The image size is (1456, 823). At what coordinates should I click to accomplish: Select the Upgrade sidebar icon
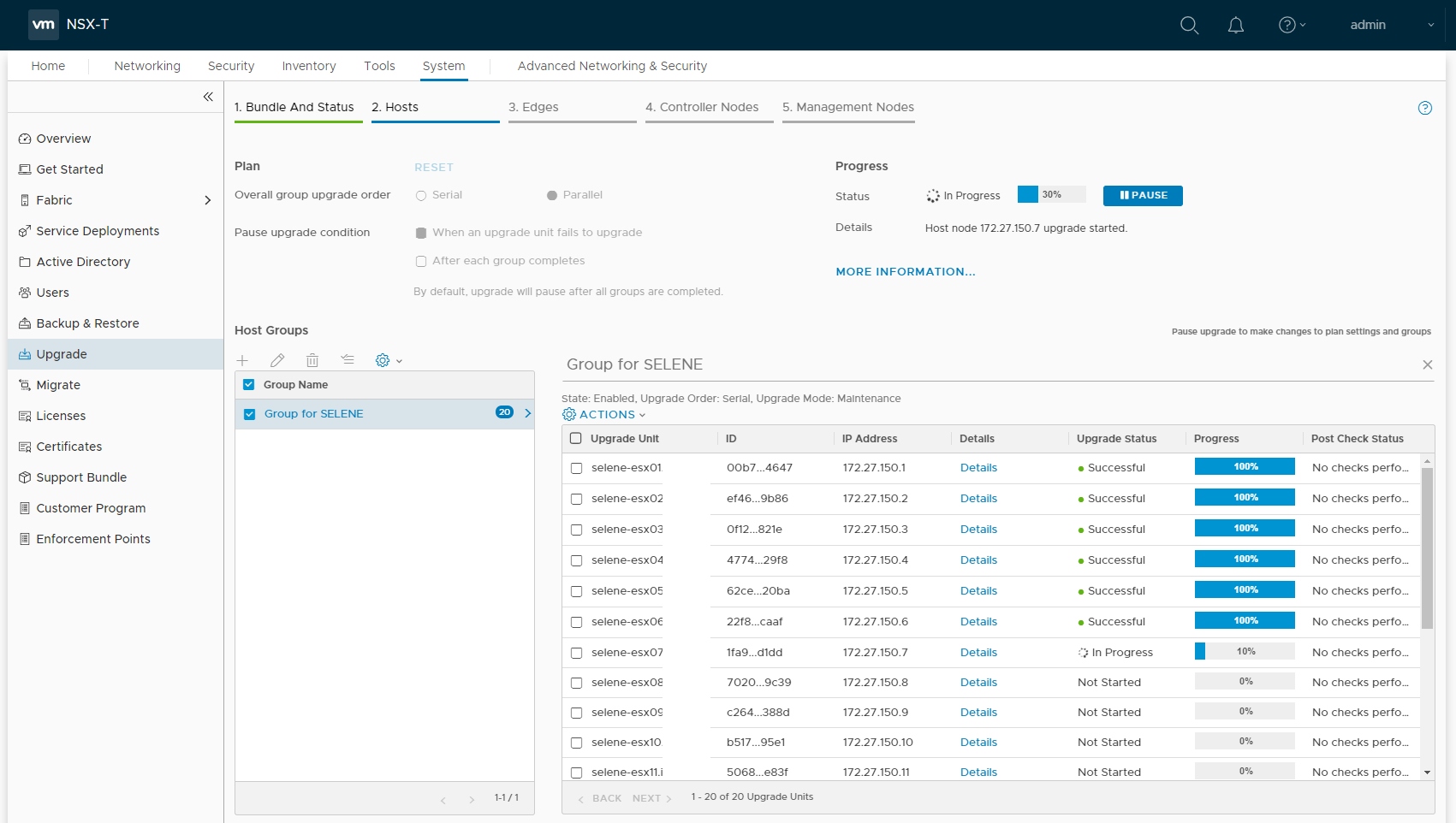(25, 354)
